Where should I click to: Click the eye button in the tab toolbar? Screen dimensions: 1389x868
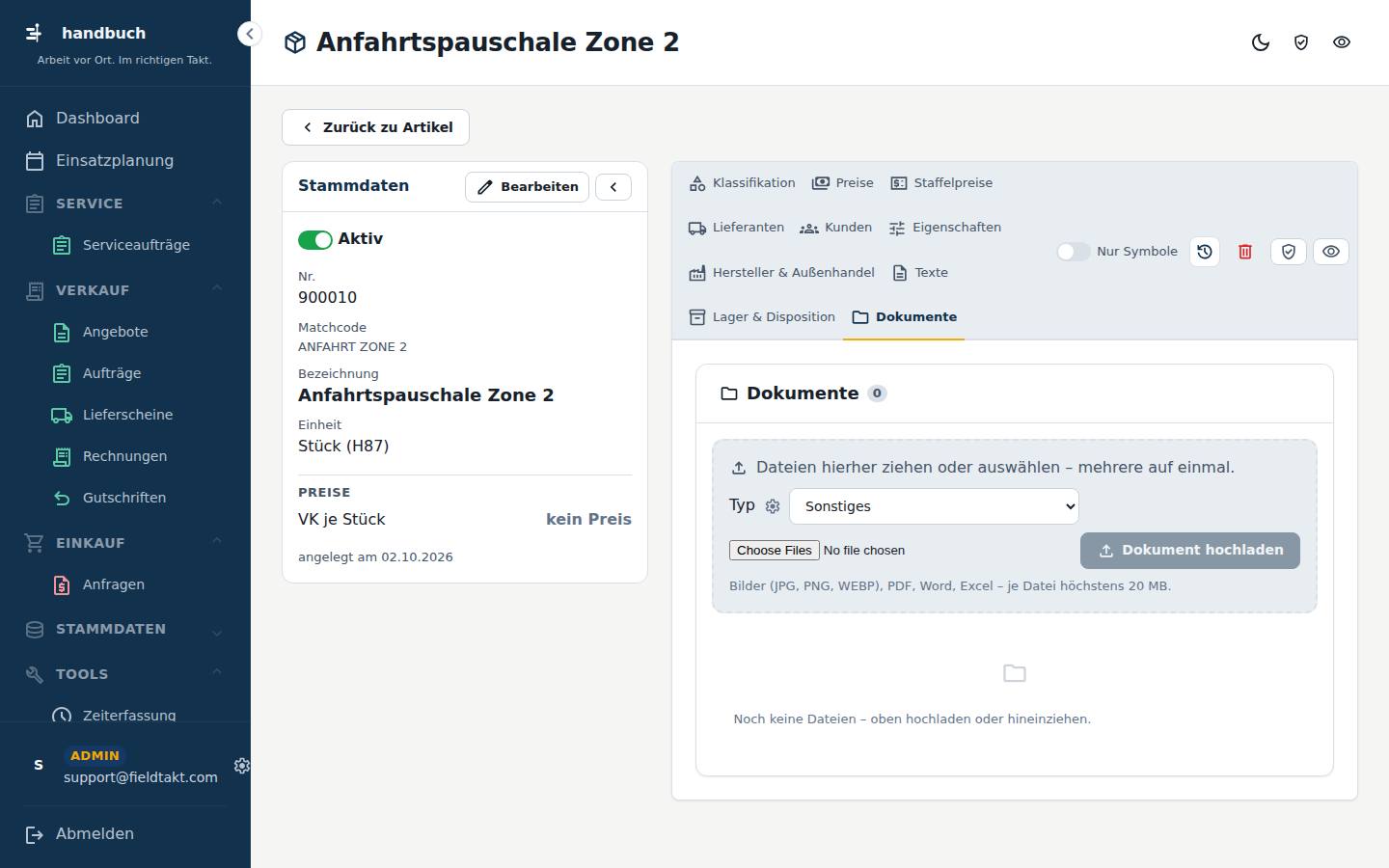click(1331, 252)
